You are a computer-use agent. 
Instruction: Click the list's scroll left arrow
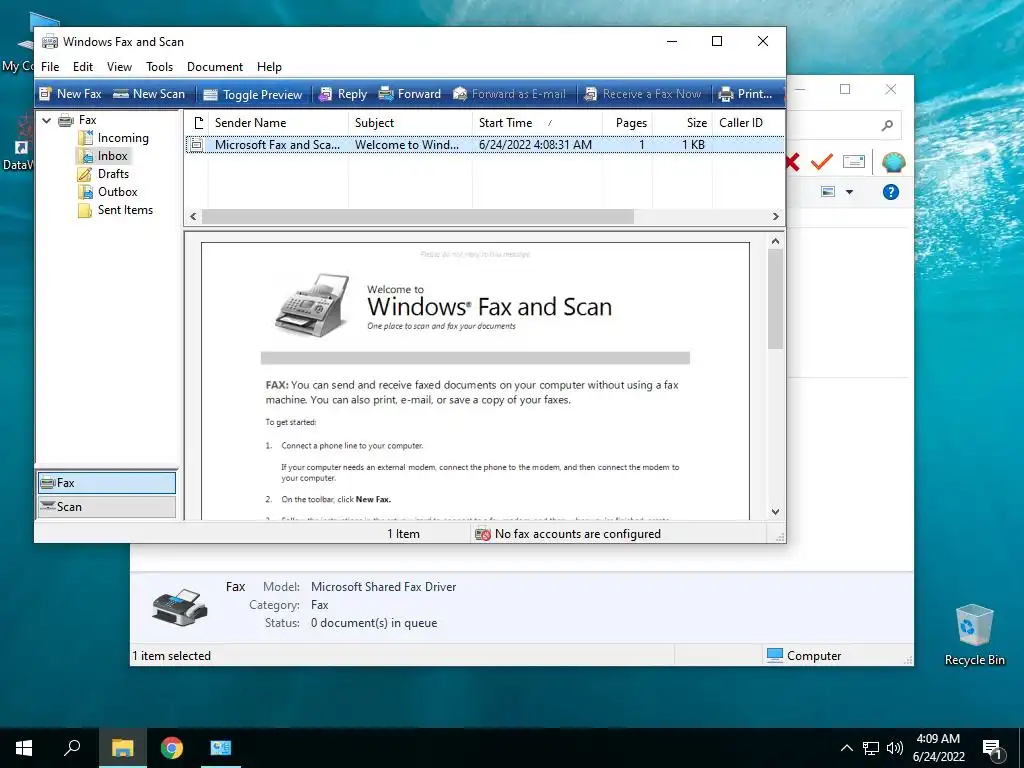(193, 217)
